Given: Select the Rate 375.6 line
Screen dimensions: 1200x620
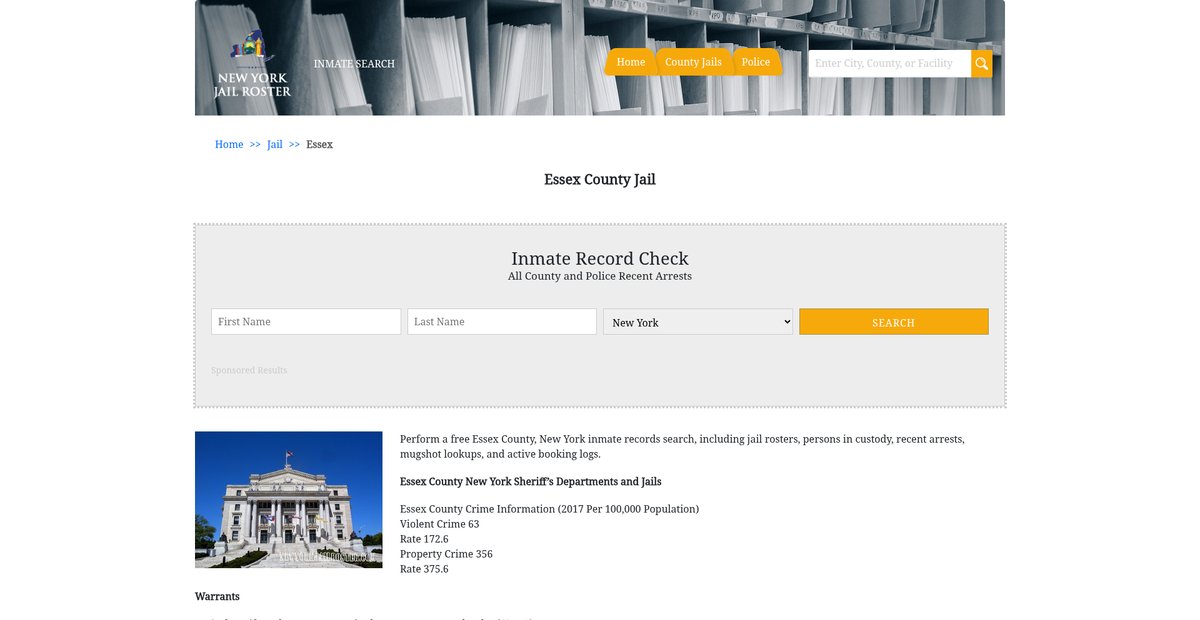Looking at the screenshot, I should coord(424,569).
